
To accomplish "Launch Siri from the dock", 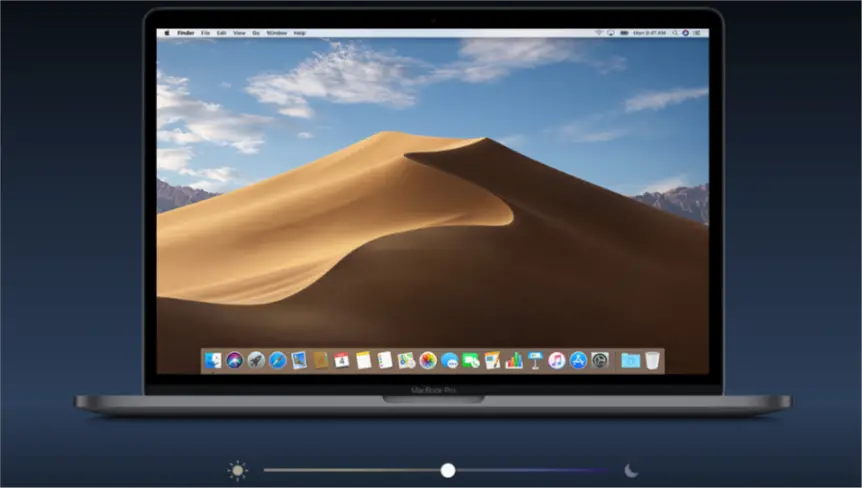I will pyautogui.click(x=235, y=361).
